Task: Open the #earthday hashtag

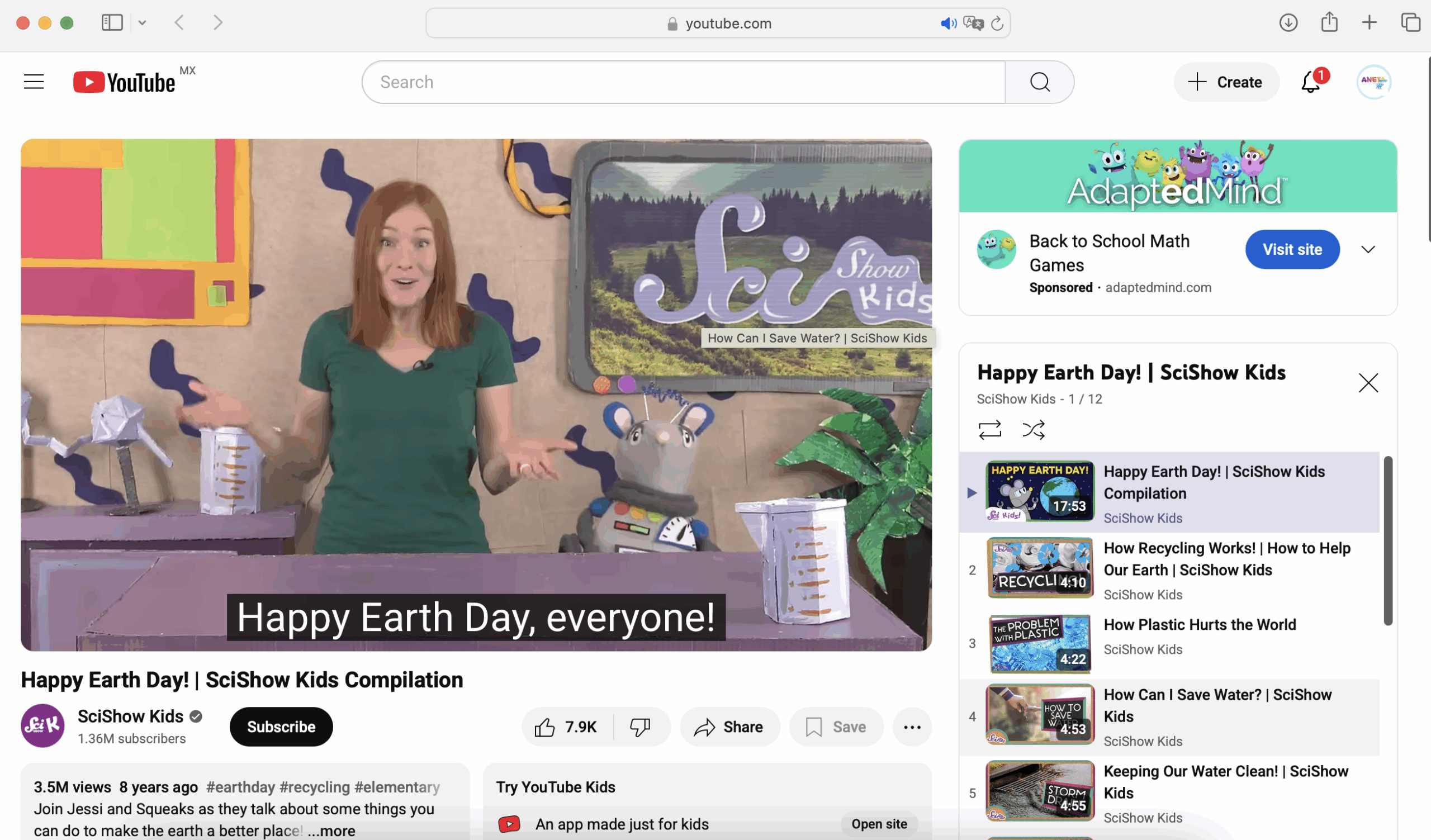Action: [241, 787]
